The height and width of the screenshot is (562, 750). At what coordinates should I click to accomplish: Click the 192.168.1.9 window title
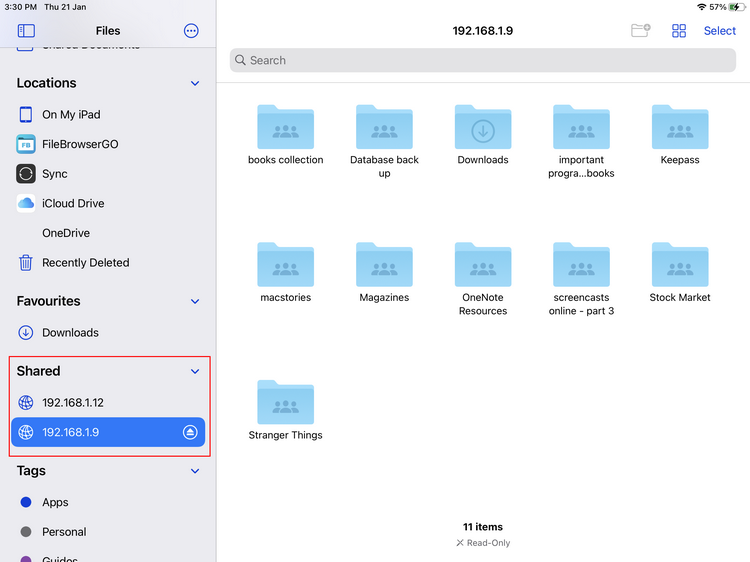(483, 31)
